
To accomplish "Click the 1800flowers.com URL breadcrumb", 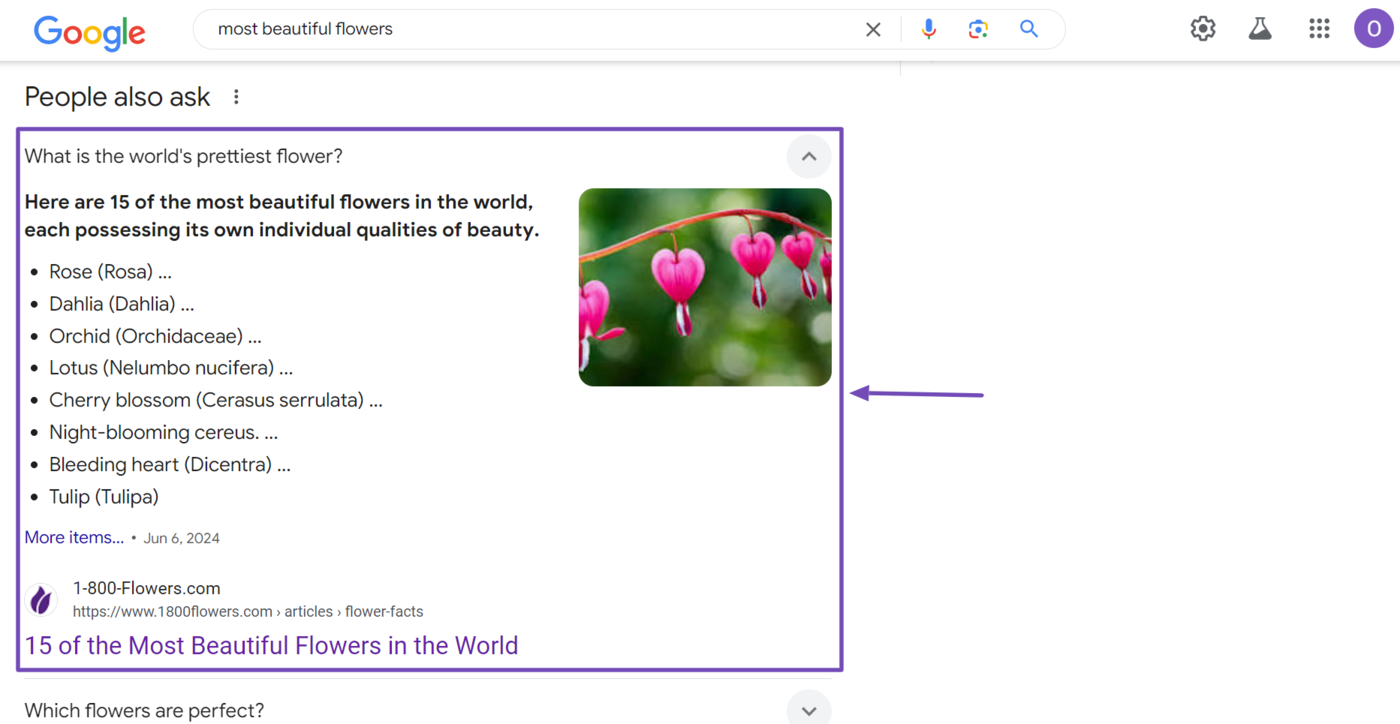I will pyautogui.click(x=248, y=611).
